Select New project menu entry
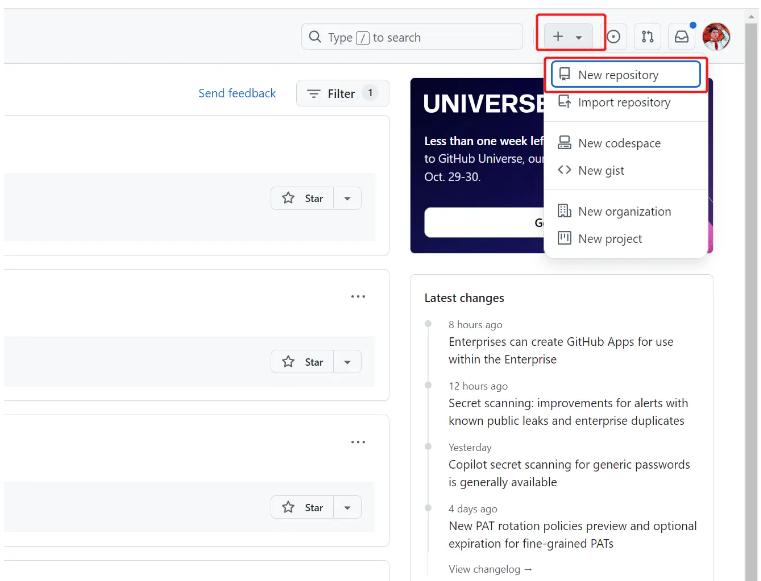Viewport: 761px width, 581px height. (610, 238)
